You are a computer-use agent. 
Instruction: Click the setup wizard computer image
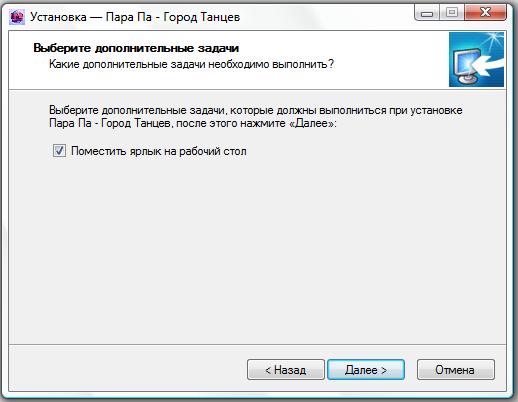coord(476,59)
